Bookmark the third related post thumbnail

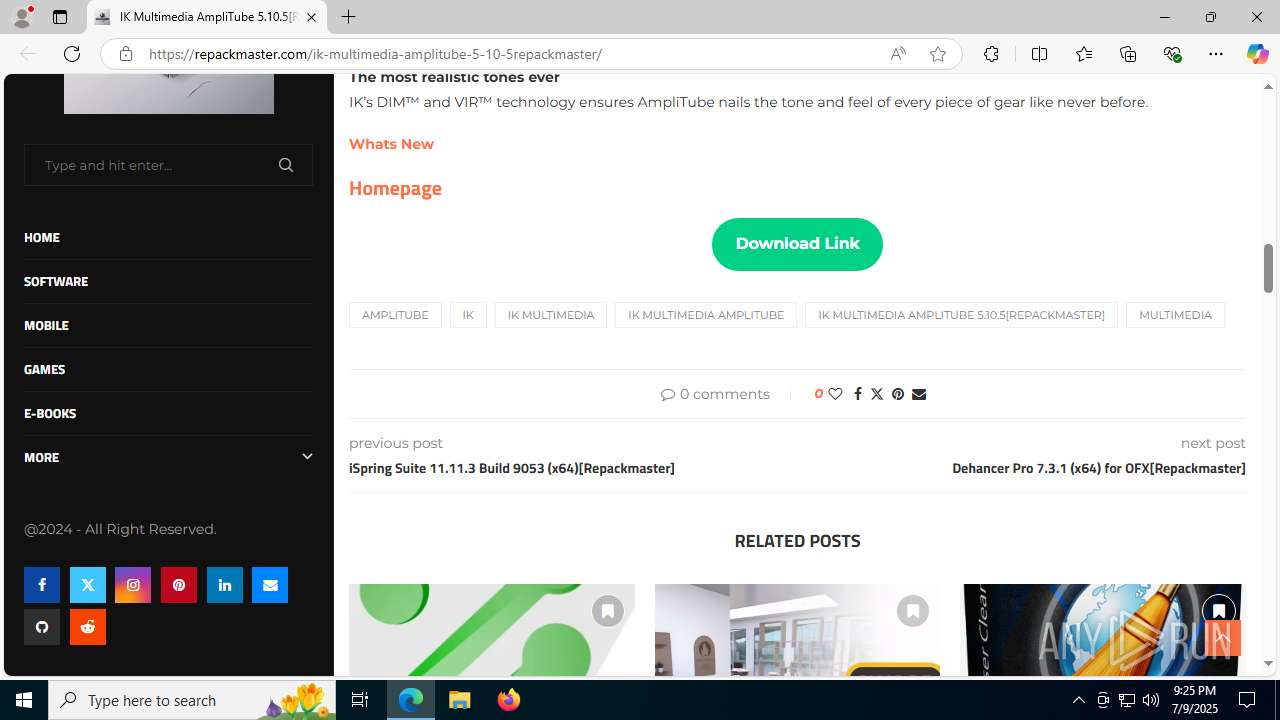(x=1219, y=611)
